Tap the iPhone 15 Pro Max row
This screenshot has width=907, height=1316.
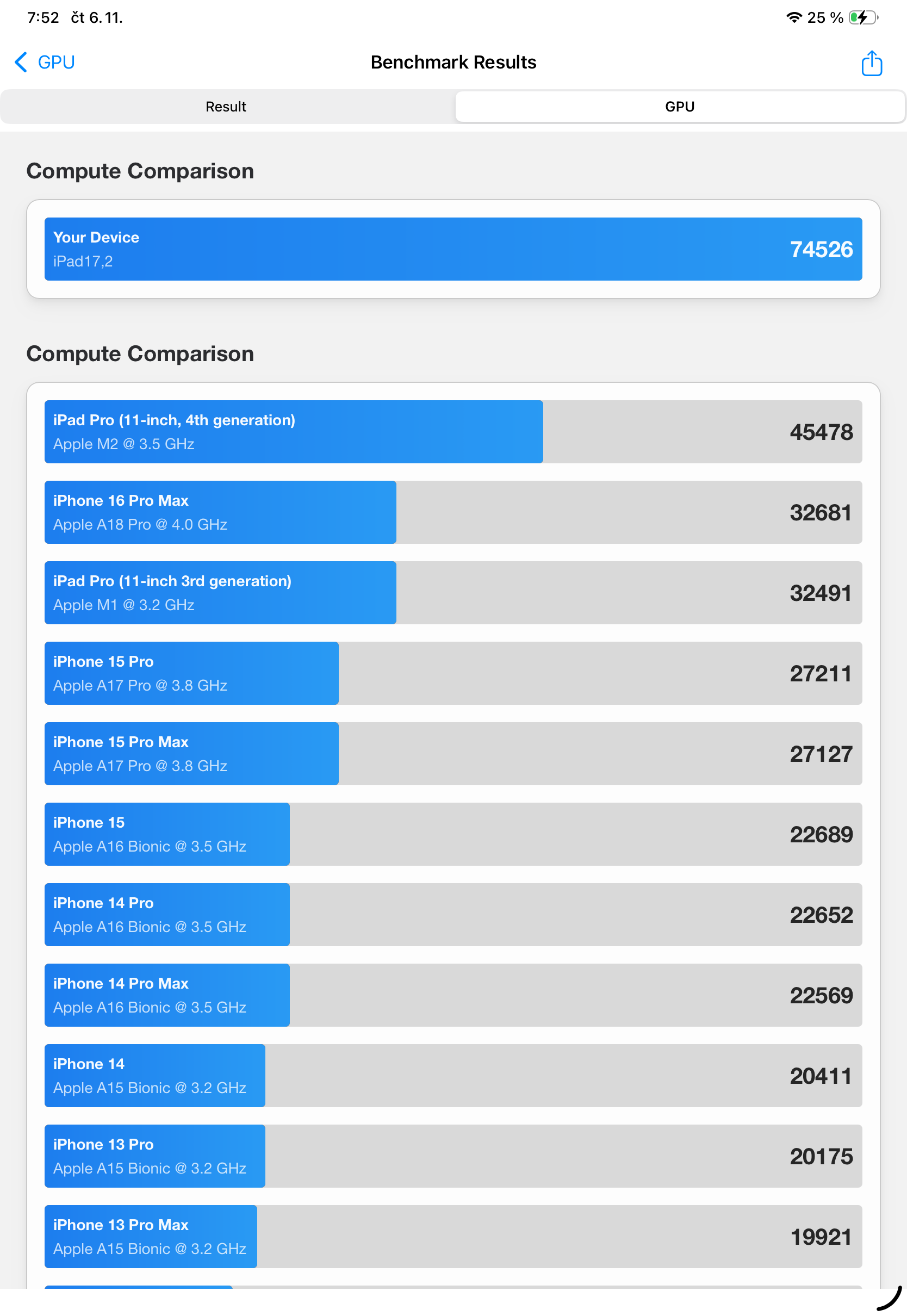pyautogui.click(x=453, y=754)
